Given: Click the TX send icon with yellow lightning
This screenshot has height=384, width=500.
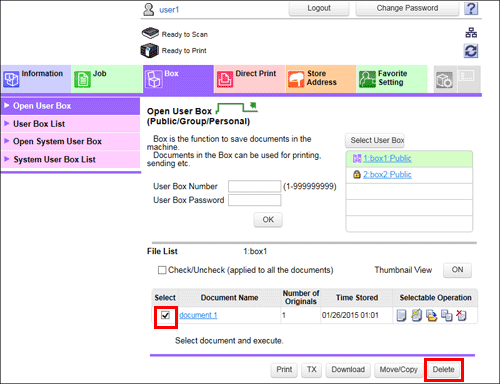Looking at the screenshot, I should point(416,315).
